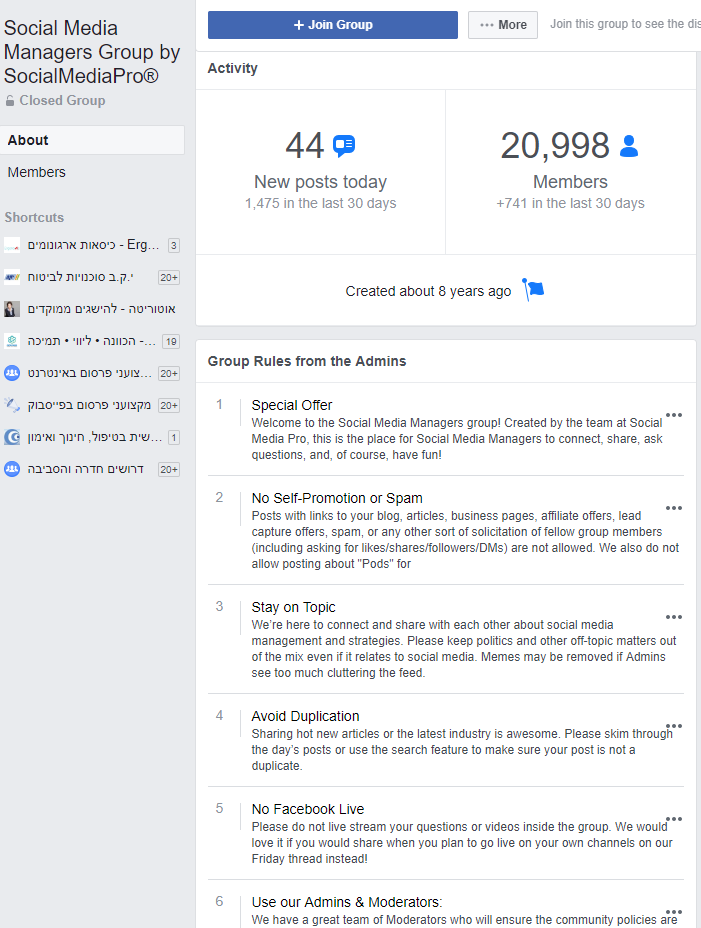Open options for No Self-Promotion rule
This screenshot has width=701, height=928.
[x=673, y=508]
